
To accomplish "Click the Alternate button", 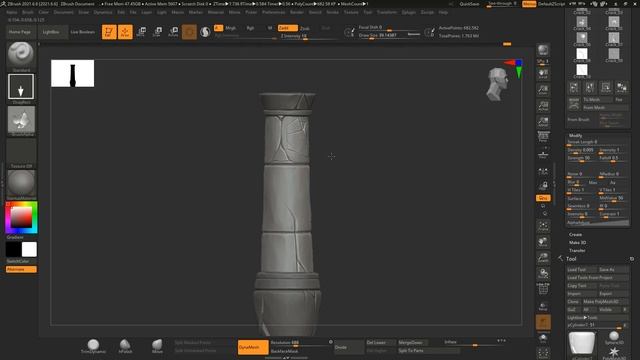I will [x=21, y=269].
